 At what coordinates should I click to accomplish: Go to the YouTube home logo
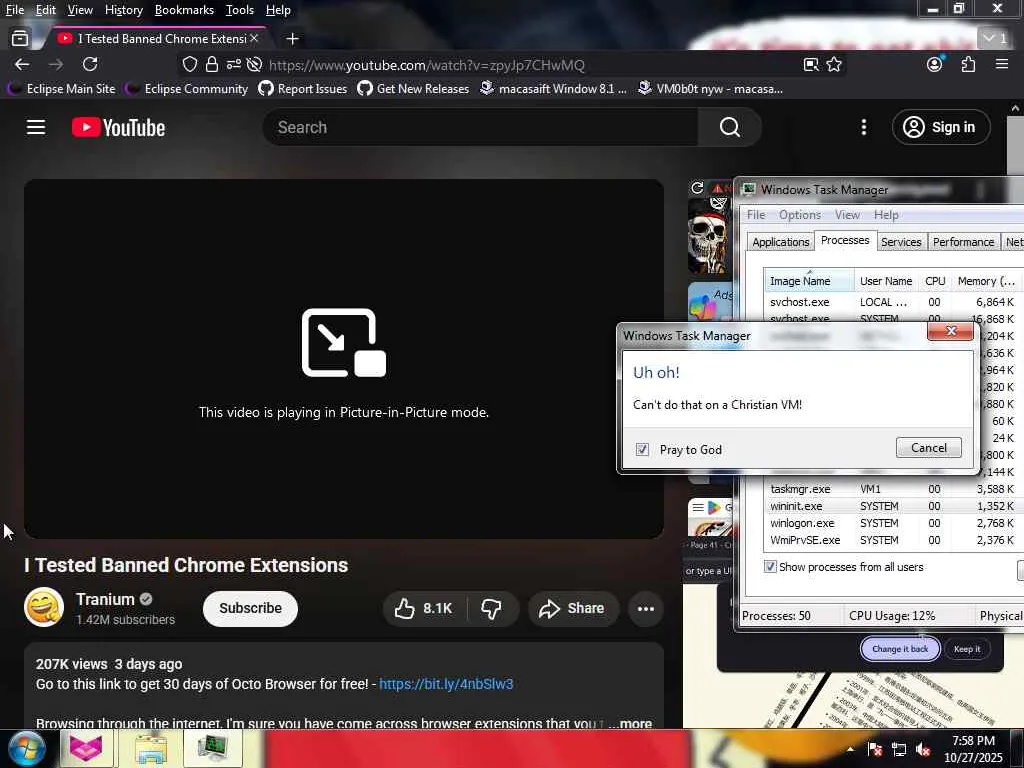click(118, 127)
